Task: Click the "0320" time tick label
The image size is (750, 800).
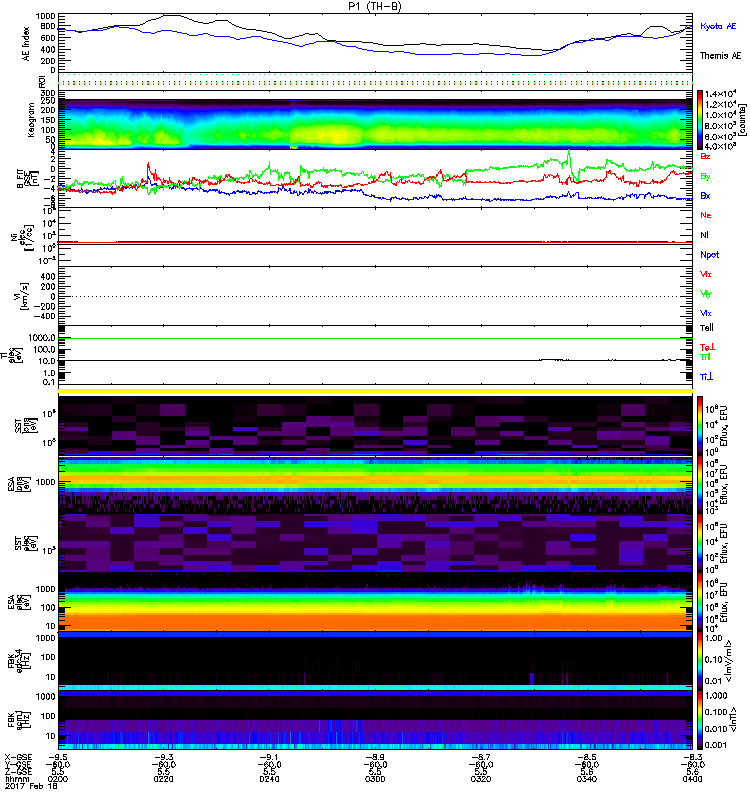Action: coord(481,779)
